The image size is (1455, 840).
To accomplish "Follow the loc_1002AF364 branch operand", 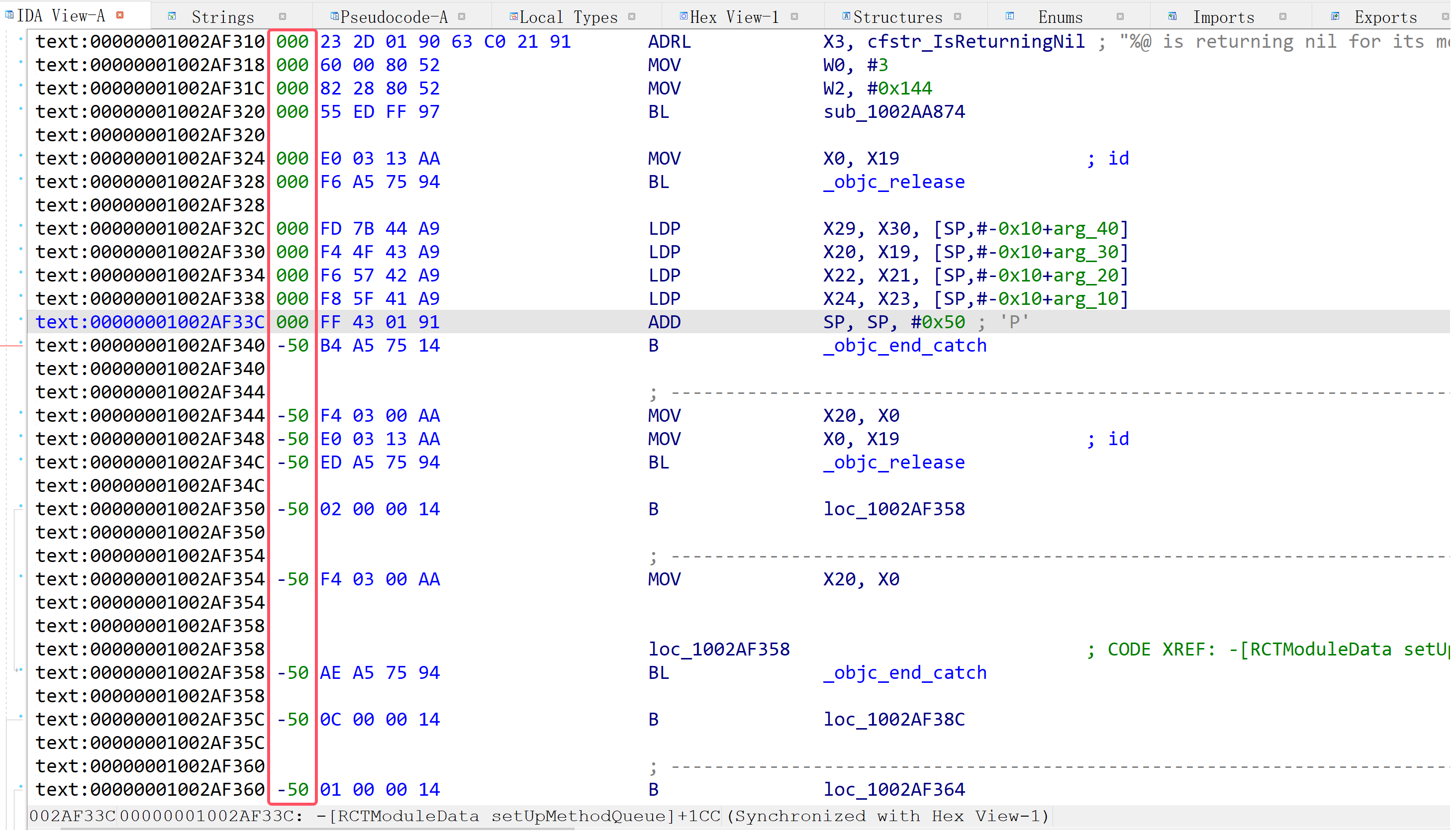I will [x=894, y=790].
